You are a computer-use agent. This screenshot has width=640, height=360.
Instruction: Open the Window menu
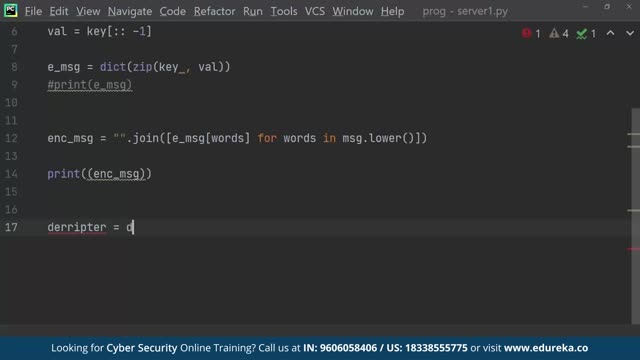(x=352, y=11)
